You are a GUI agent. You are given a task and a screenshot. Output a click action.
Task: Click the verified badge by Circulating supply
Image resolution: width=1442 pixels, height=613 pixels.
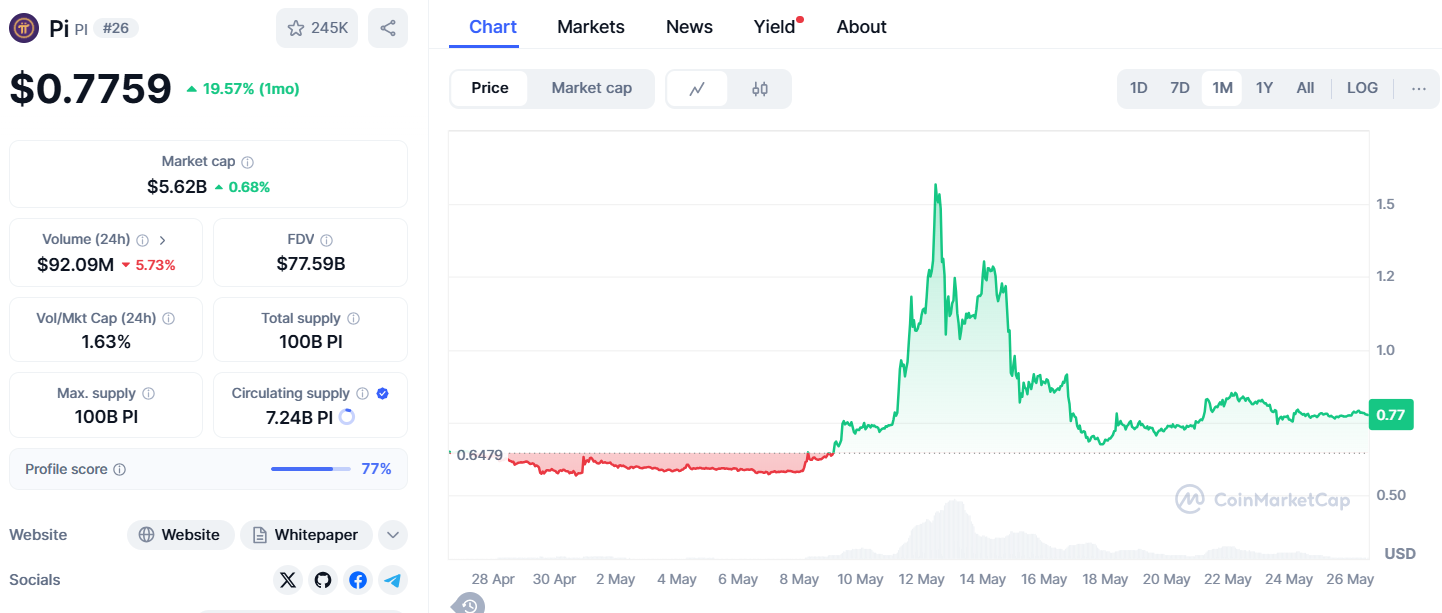coord(383,394)
